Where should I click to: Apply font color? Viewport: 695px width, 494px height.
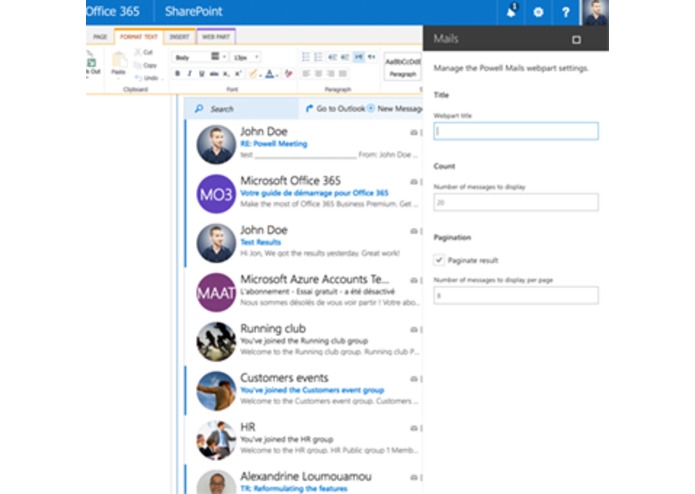(269, 74)
